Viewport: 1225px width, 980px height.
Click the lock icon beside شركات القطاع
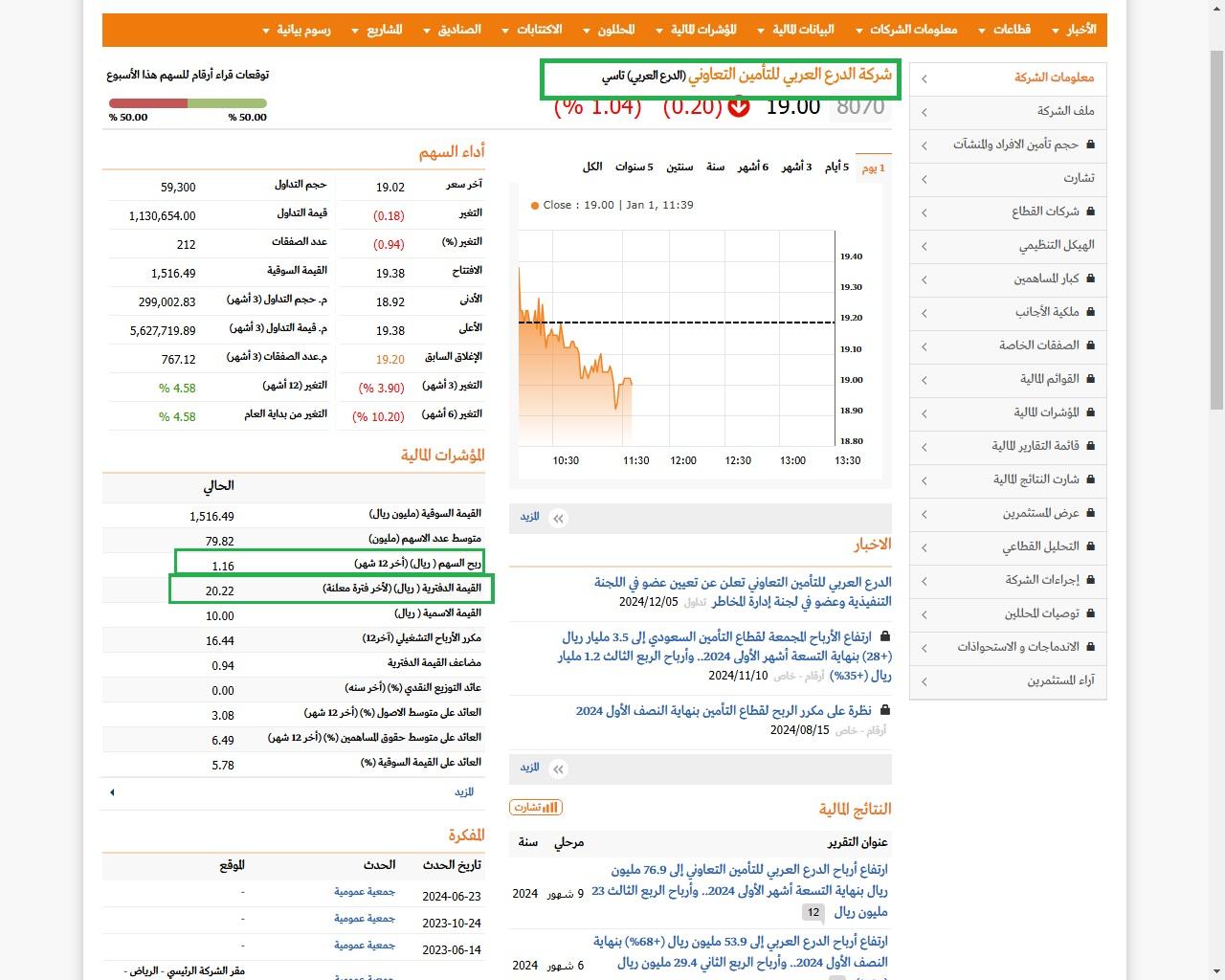point(1090,212)
